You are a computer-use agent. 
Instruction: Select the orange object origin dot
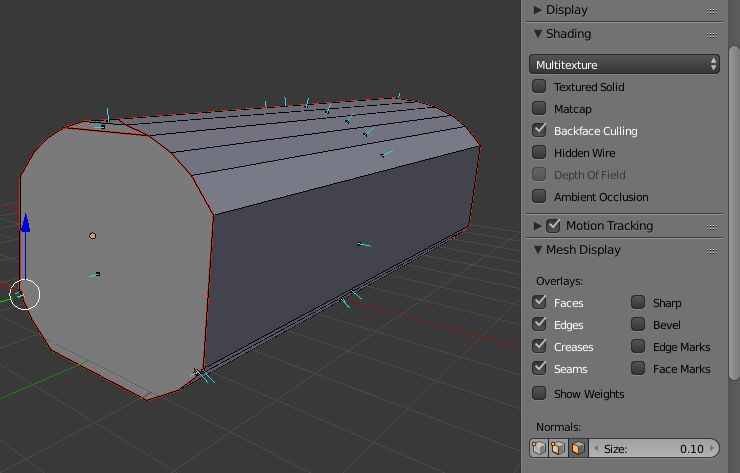pos(92,236)
